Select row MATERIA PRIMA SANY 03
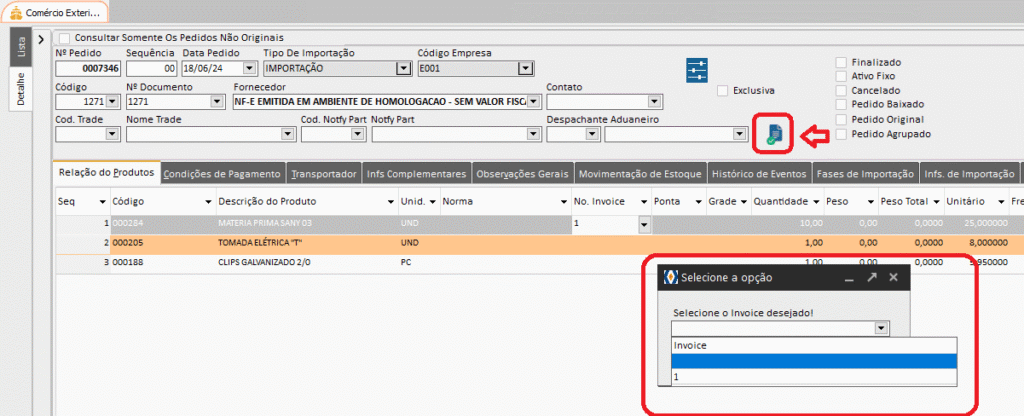The height and width of the screenshot is (416, 1024). tap(539, 223)
